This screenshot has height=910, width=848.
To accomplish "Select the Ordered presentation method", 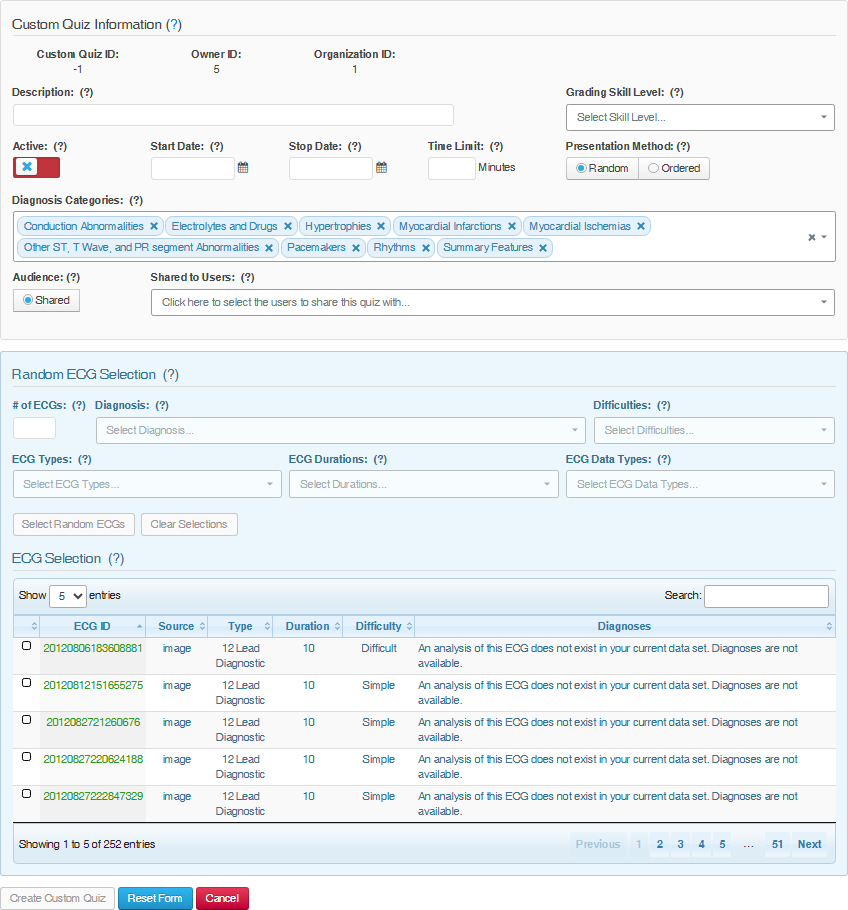I will pyautogui.click(x=674, y=168).
